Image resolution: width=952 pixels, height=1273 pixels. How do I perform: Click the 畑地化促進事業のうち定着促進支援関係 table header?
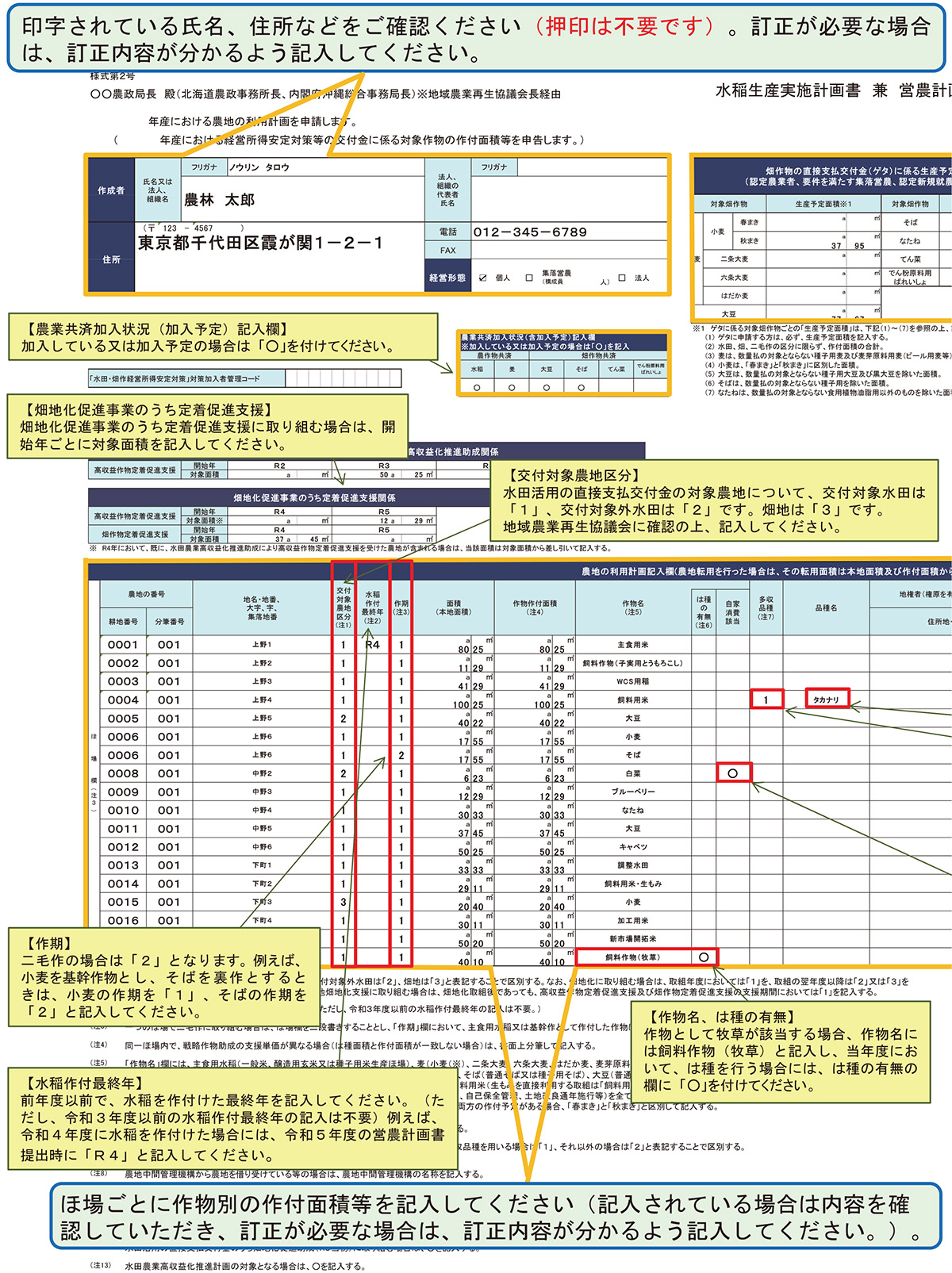click(314, 498)
